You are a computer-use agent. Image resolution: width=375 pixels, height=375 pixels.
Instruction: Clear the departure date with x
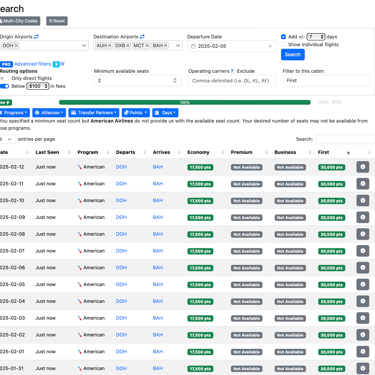(x=270, y=46)
